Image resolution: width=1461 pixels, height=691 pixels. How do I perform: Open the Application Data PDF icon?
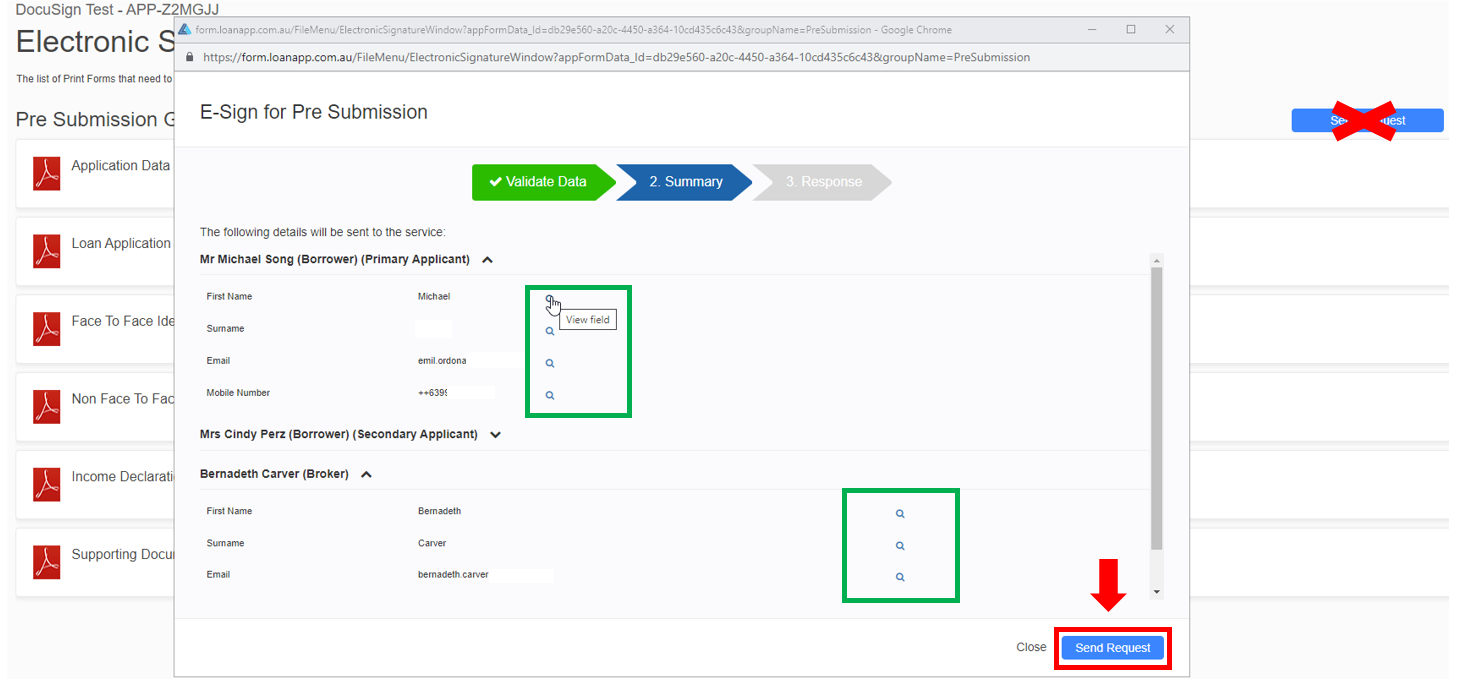tap(47, 173)
